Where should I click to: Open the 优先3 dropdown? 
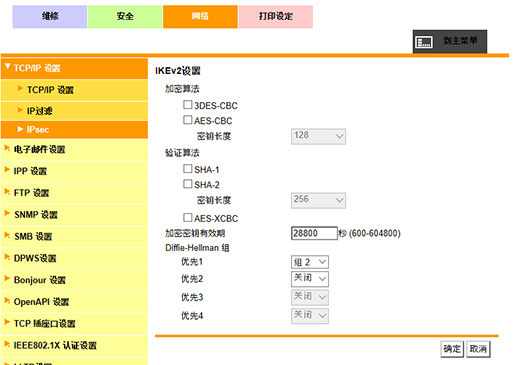310,297
